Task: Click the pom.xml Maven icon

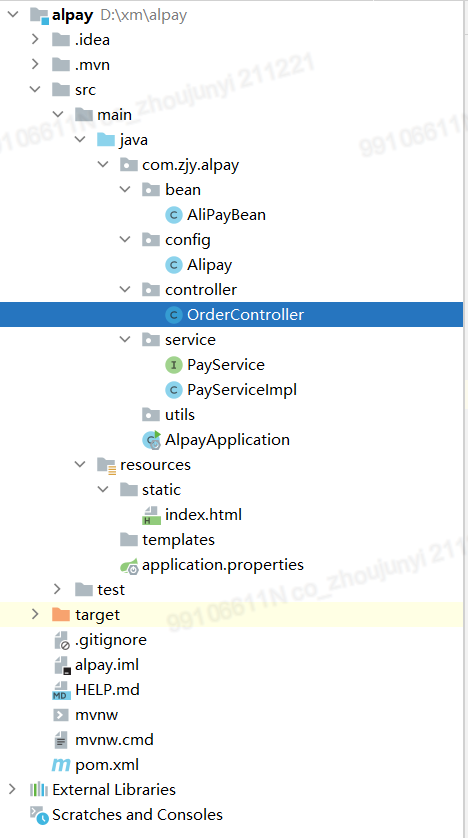Action: (x=61, y=765)
